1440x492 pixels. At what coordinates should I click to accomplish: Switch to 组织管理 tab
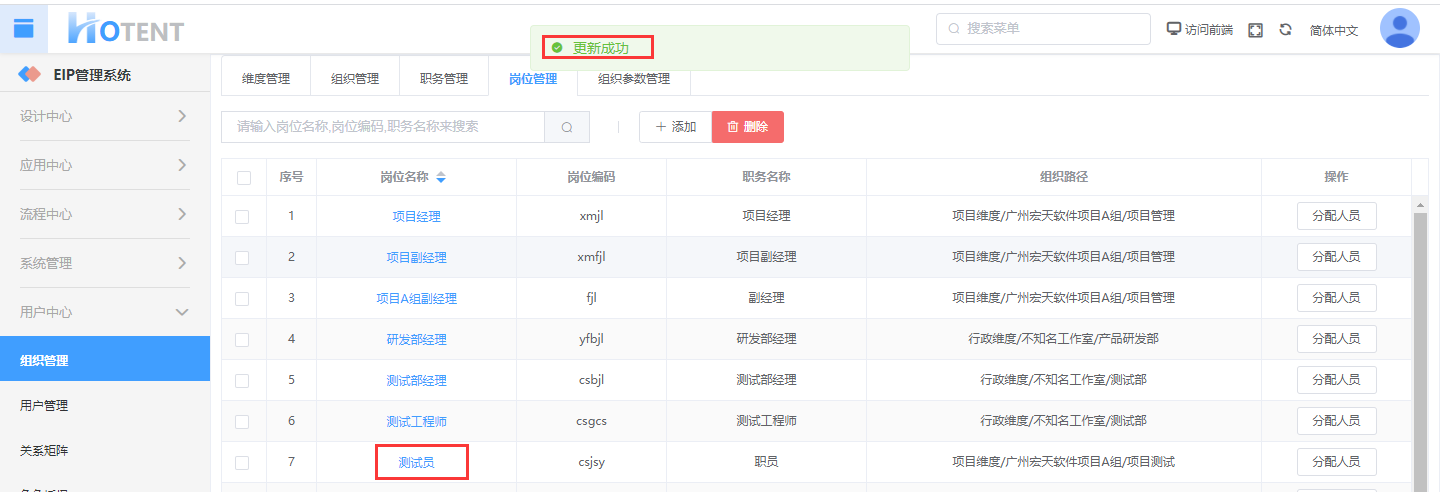click(355, 78)
